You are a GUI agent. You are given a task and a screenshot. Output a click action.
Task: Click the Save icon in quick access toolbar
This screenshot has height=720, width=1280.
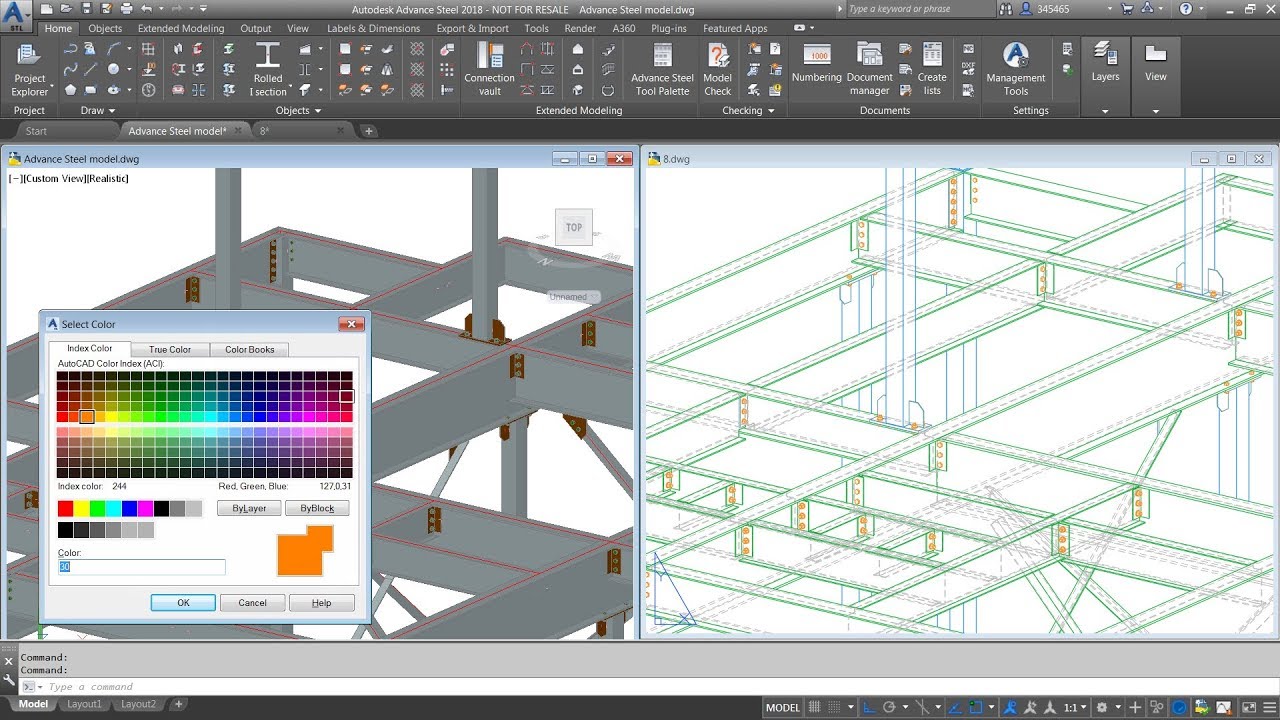coord(87,9)
